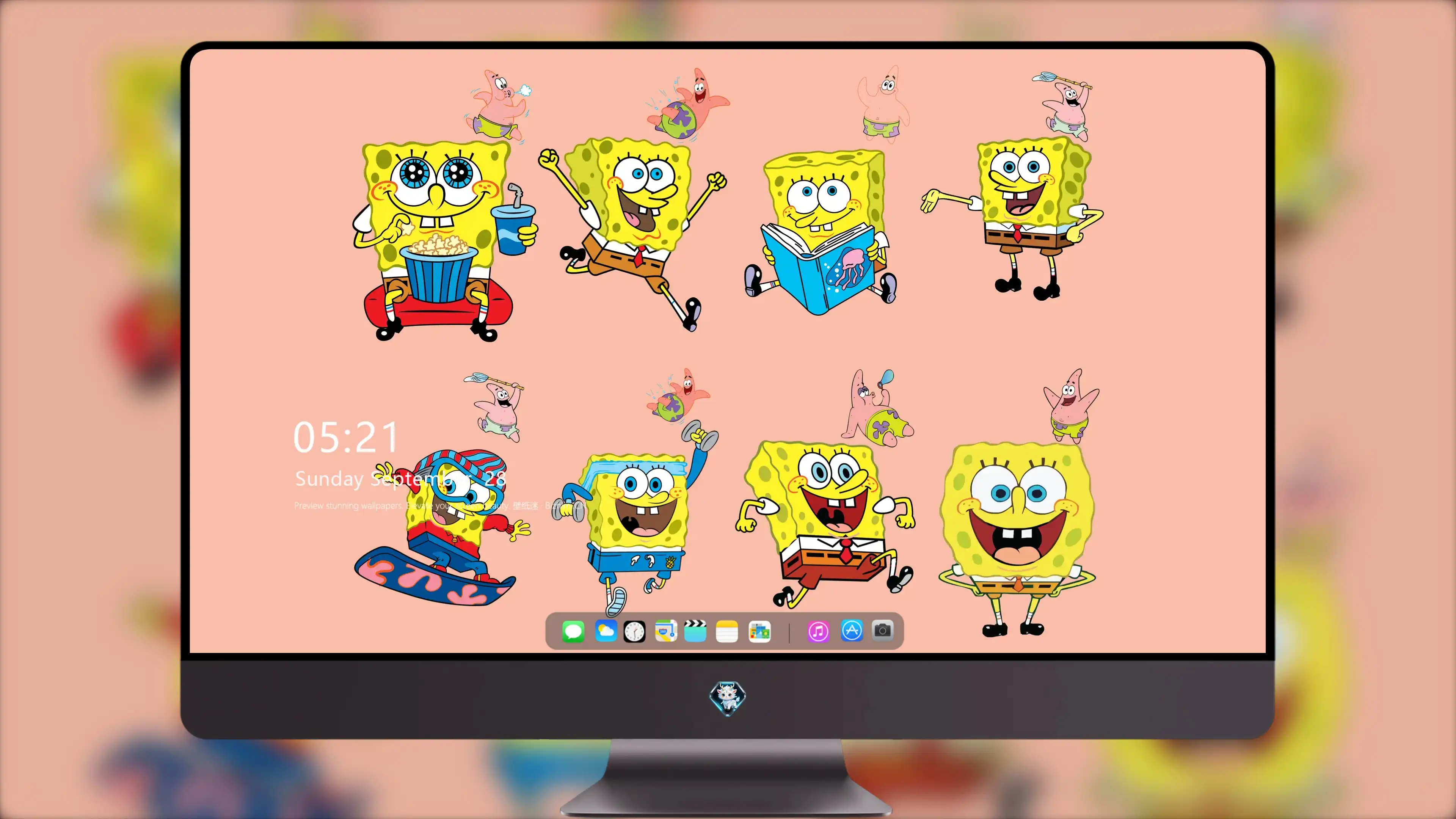
Task: Click the Sunday September date text
Action: pos(400,479)
